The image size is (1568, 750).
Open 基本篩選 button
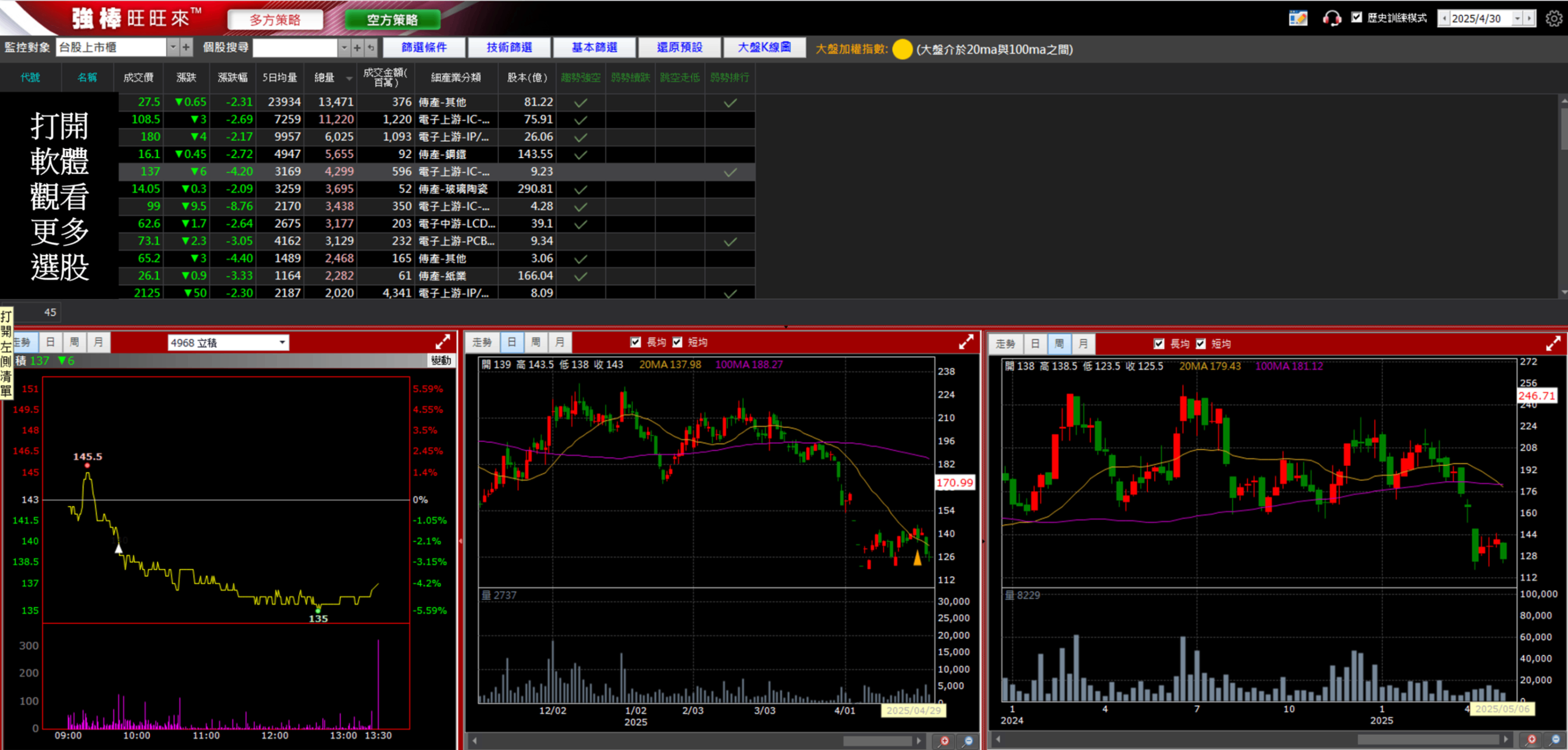(594, 47)
